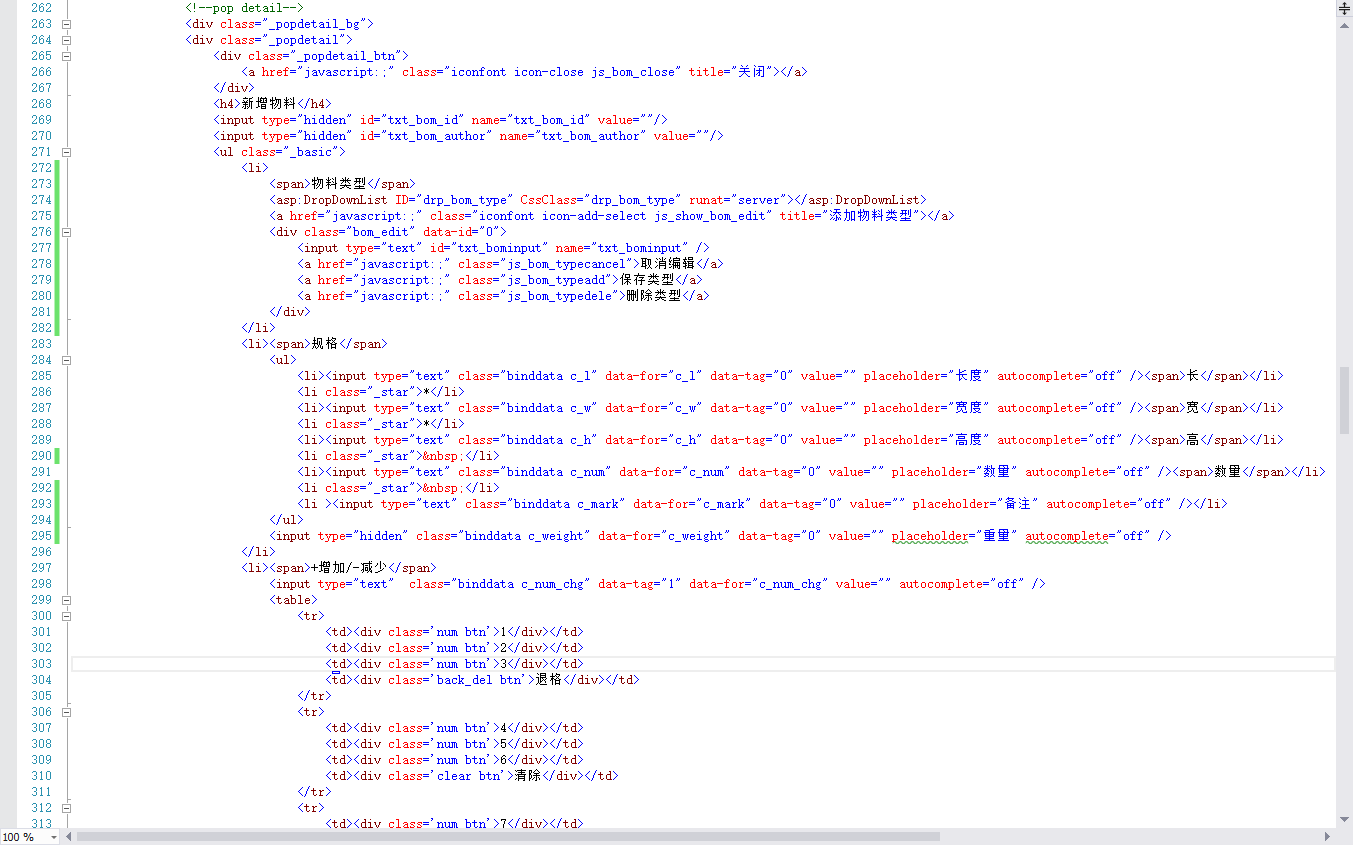Click the horizontal scrollbar left arrow
The image size is (1353, 845).
[x=68, y=836]
